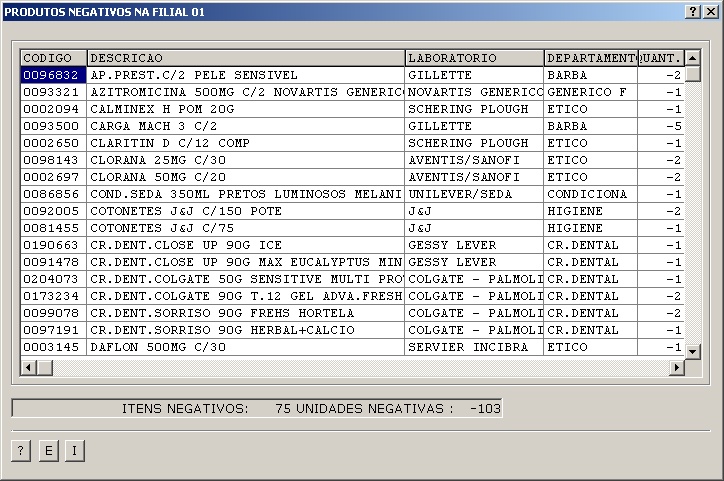This screenshot has height=481, width=724.
Task: Select row CR.DENT.COLGATE 50G SENSITIVE MULTI
Action: [352, 279]
